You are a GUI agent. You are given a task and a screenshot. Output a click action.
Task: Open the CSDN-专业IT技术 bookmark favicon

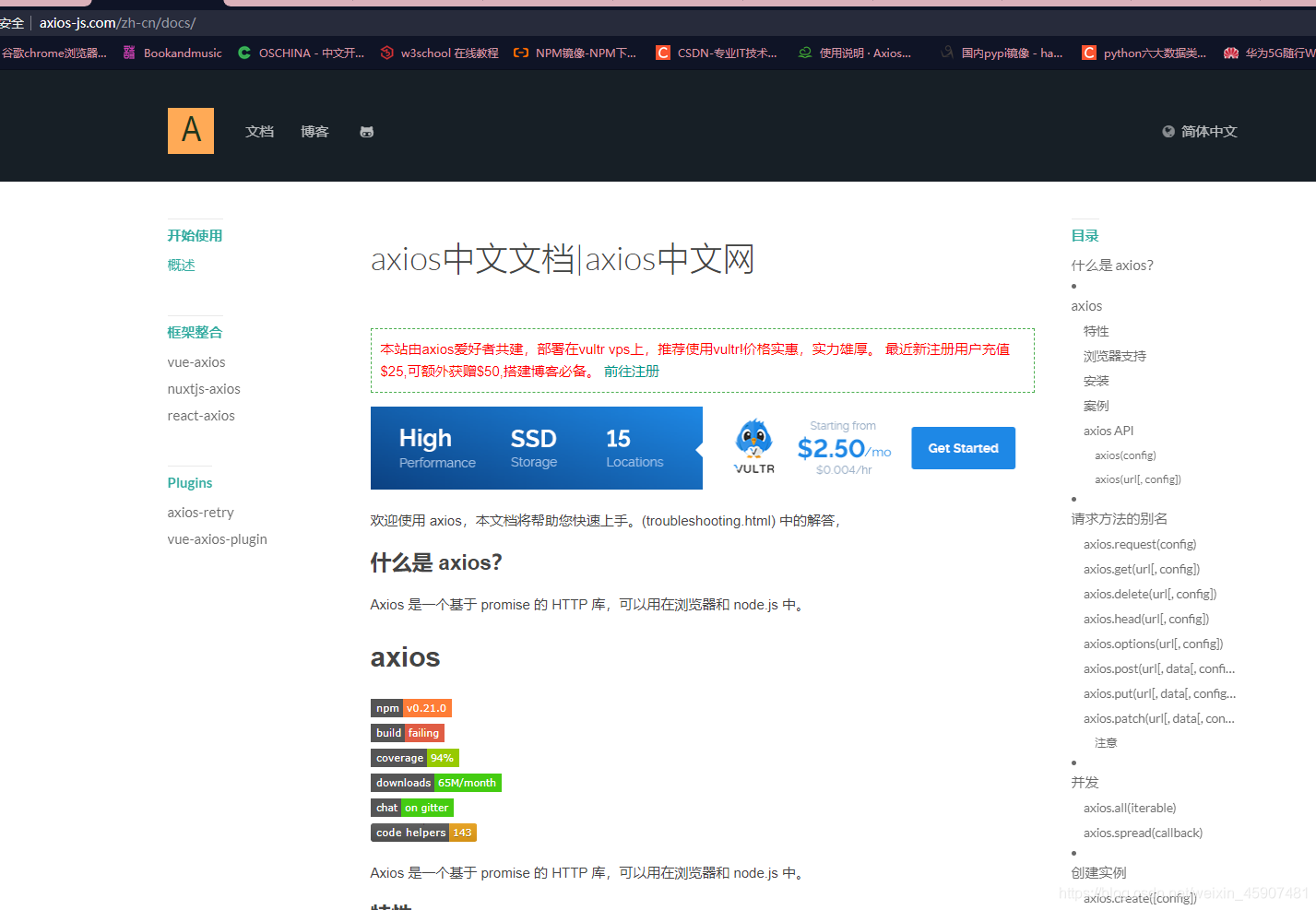click(662, 53)
